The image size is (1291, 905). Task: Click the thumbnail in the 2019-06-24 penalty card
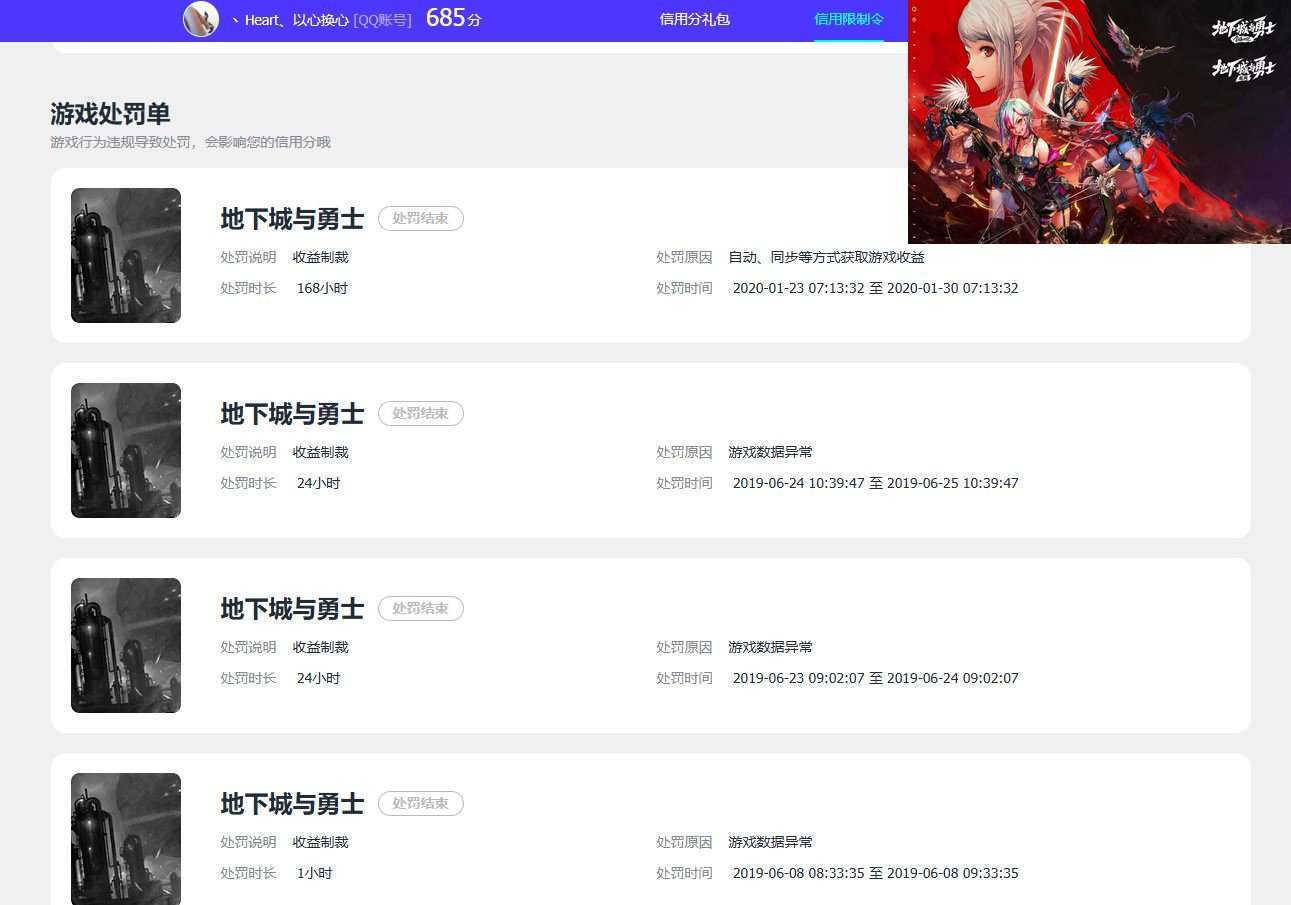tap(126, 450)
